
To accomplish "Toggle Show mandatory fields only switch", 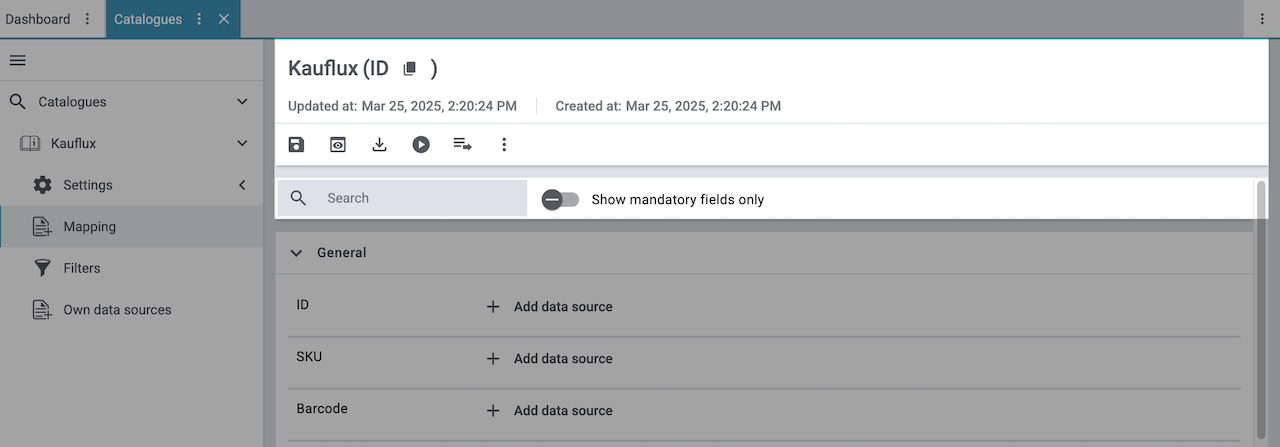I will (561, 199).
